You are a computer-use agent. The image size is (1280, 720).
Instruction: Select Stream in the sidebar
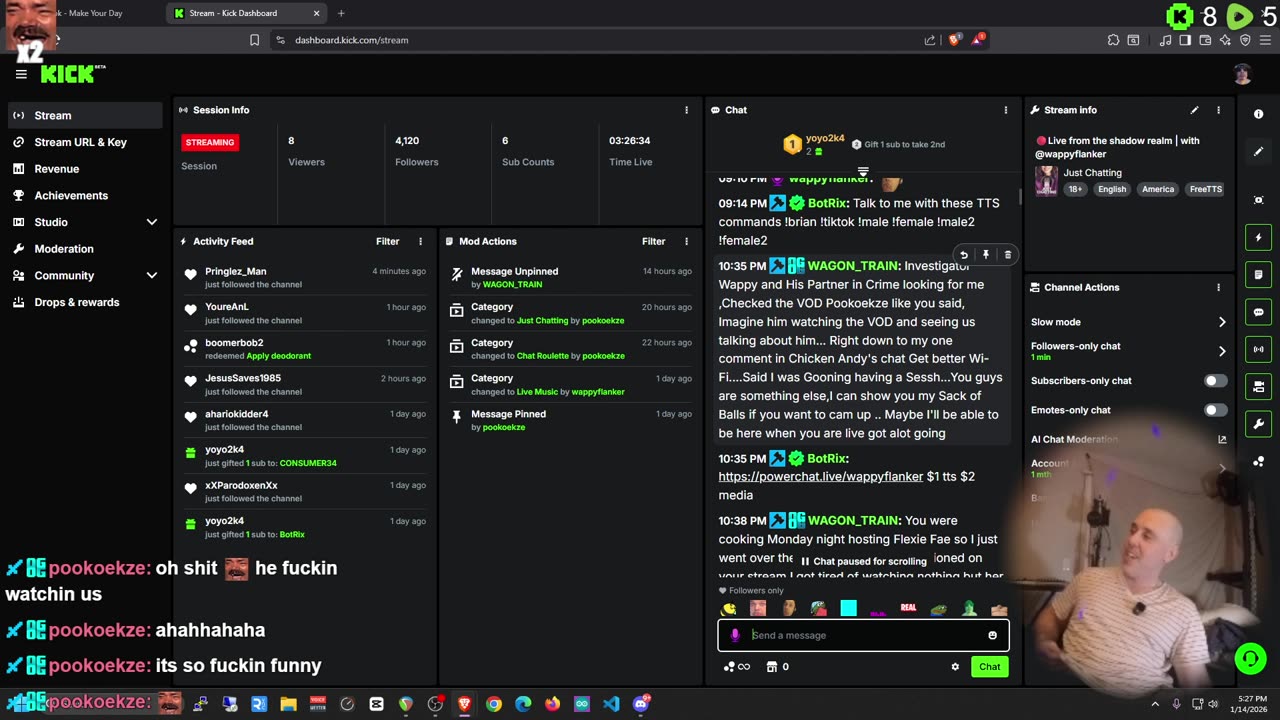(84, 115)
